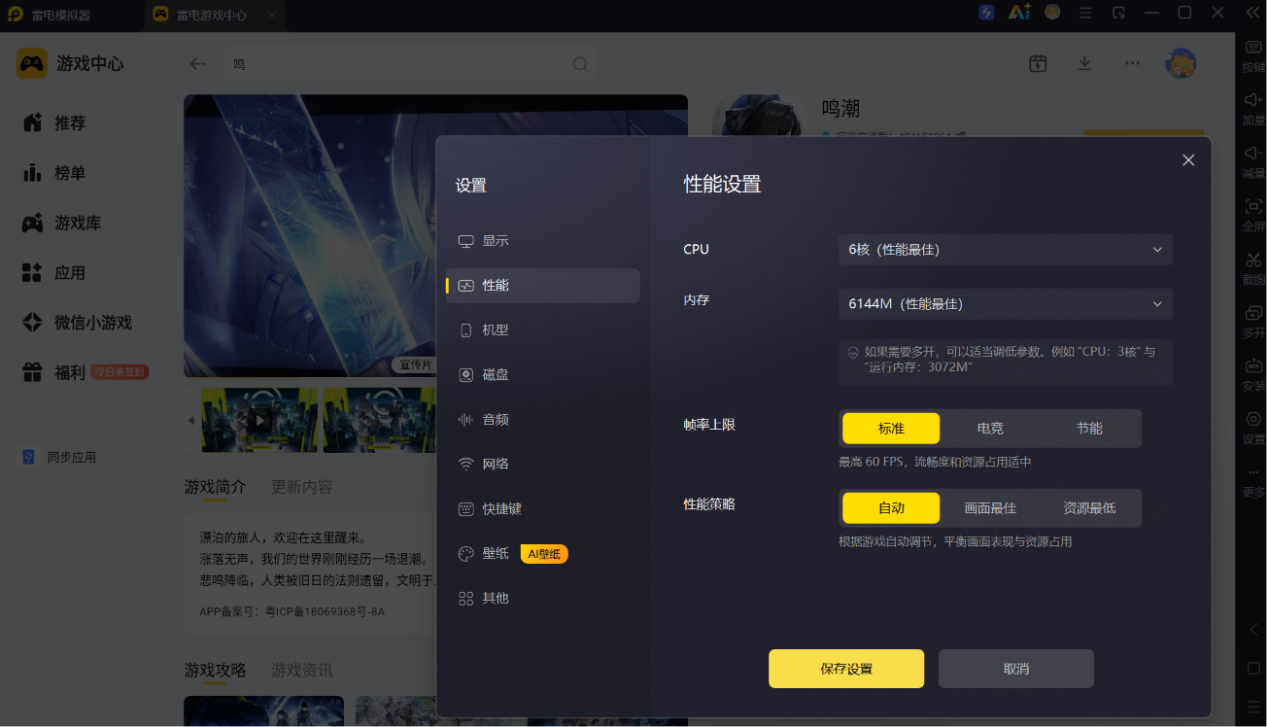Set performance strategy to 自动

pyautogui.click(x=891, y=508)
